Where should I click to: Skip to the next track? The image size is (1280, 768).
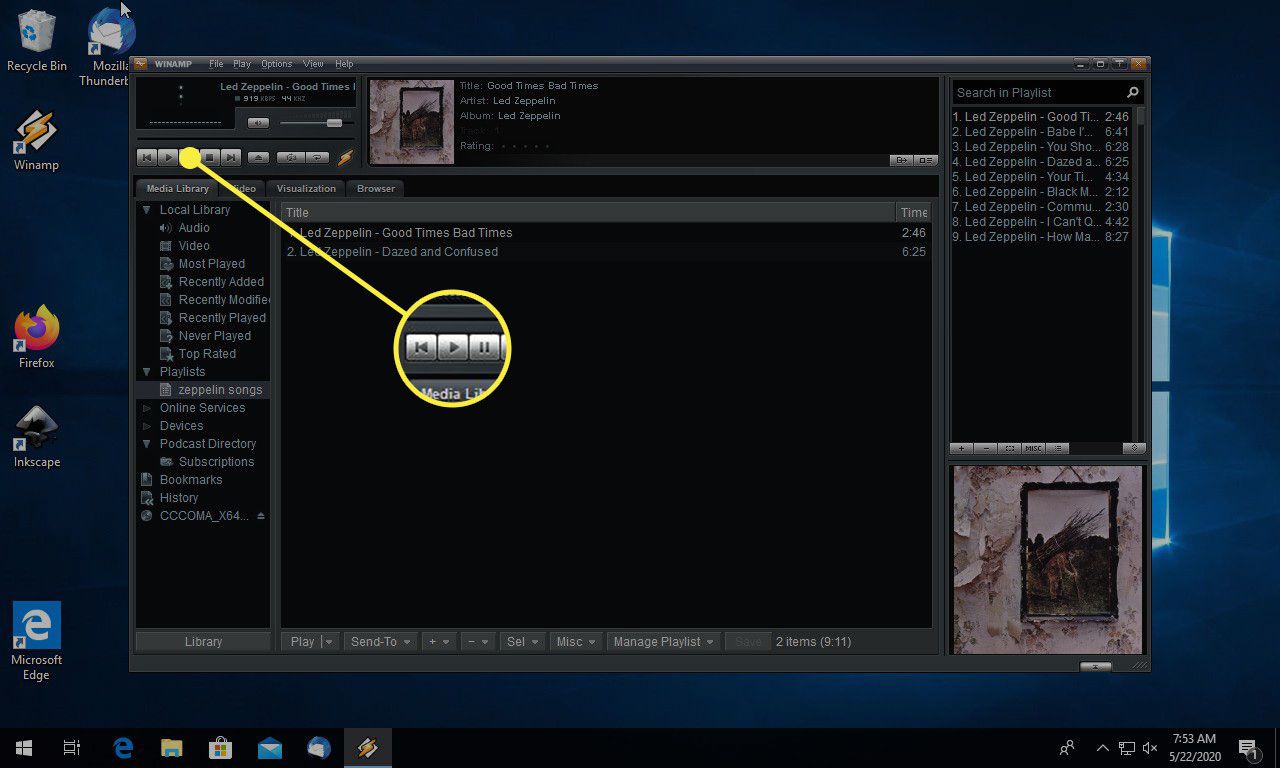tap(231, 157)
